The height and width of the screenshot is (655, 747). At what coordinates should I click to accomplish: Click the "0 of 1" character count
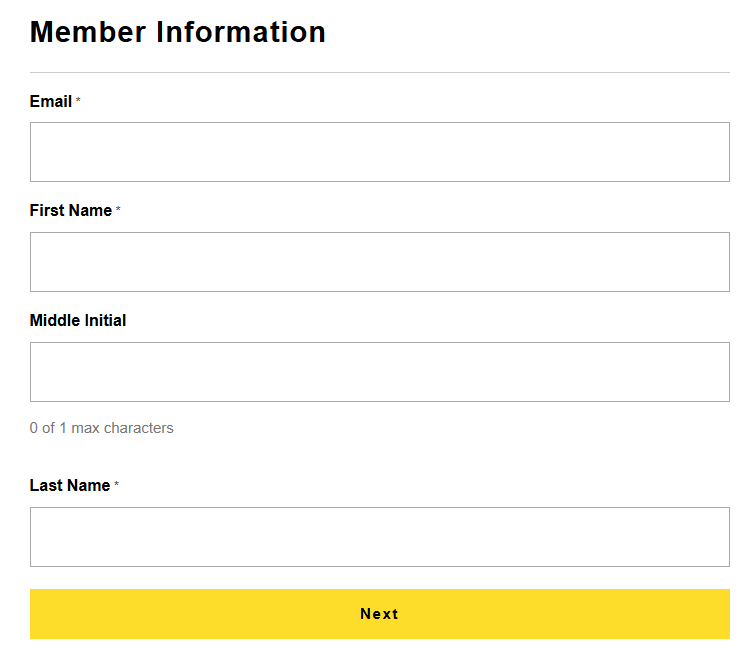click(x=48, y=428)
